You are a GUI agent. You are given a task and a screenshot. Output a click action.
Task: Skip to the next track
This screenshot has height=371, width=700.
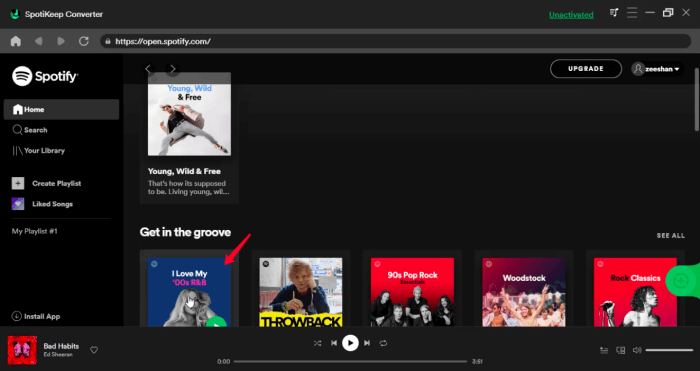click(x=367, y=343)
